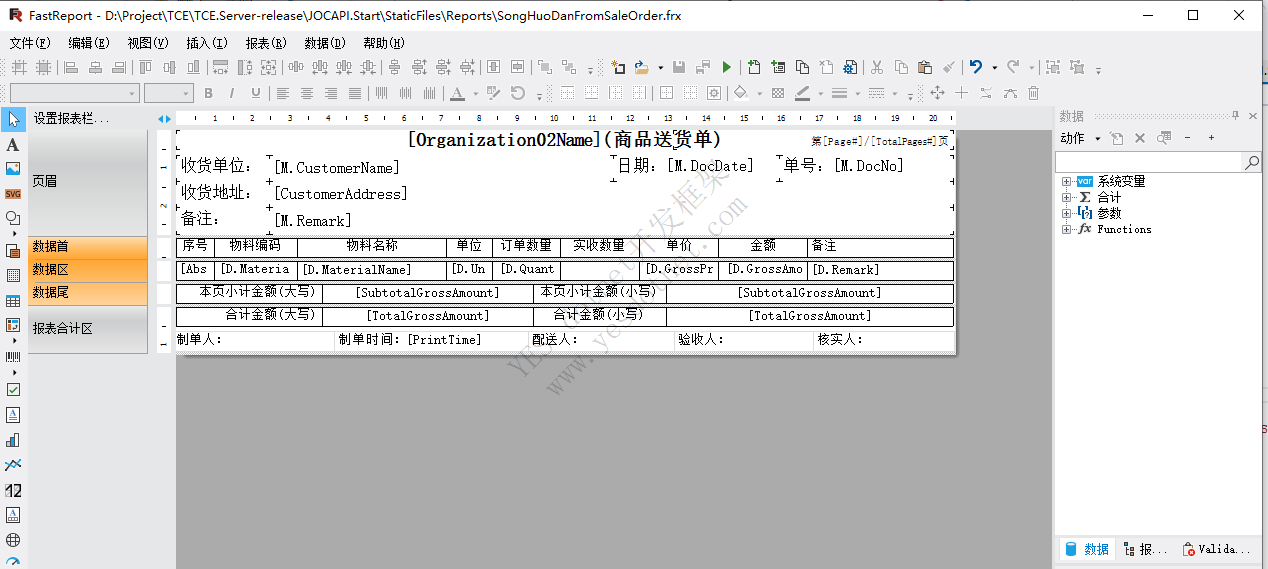
Task: Toggle Underline formatting
Action: [x=256, y=93]
